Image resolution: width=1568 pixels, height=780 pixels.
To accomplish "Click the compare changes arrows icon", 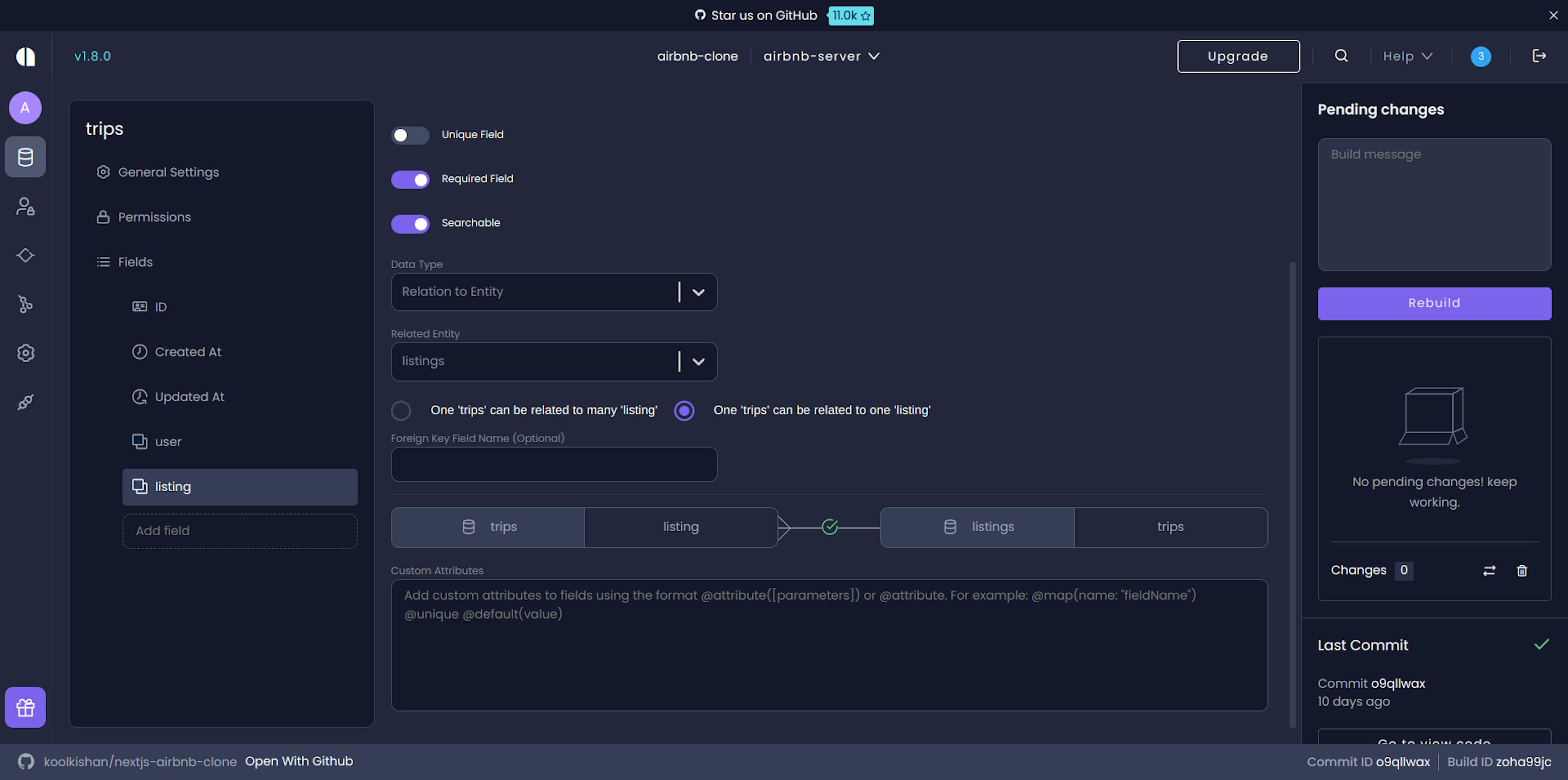I will point(1489,571).
